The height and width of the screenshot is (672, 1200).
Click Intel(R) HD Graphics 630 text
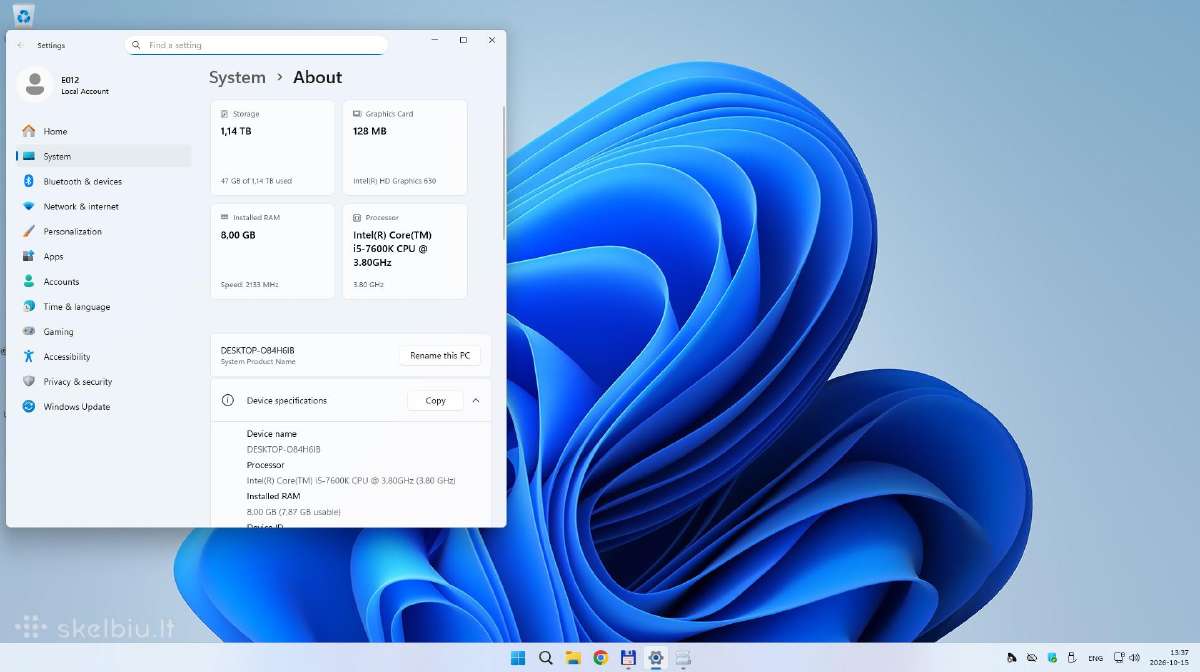(x=394, y=181)
